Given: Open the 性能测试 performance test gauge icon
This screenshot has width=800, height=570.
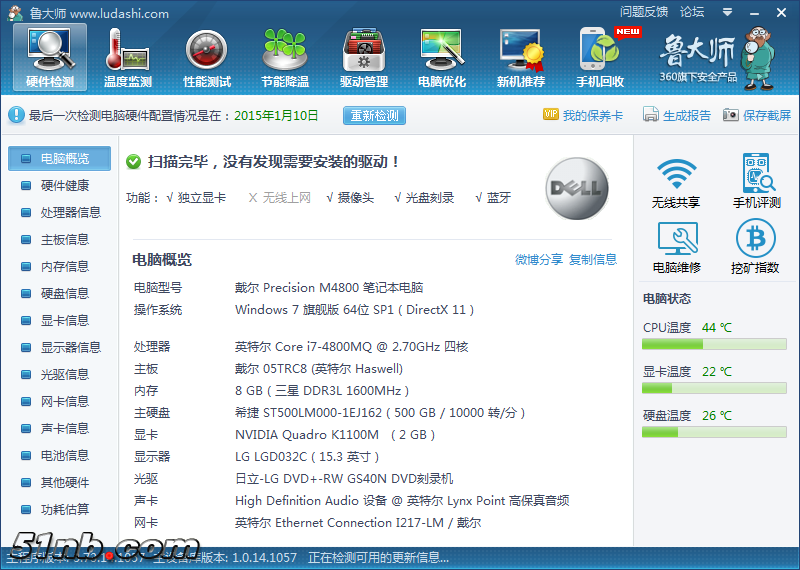Looking at the screenshot, I should 207,57.
